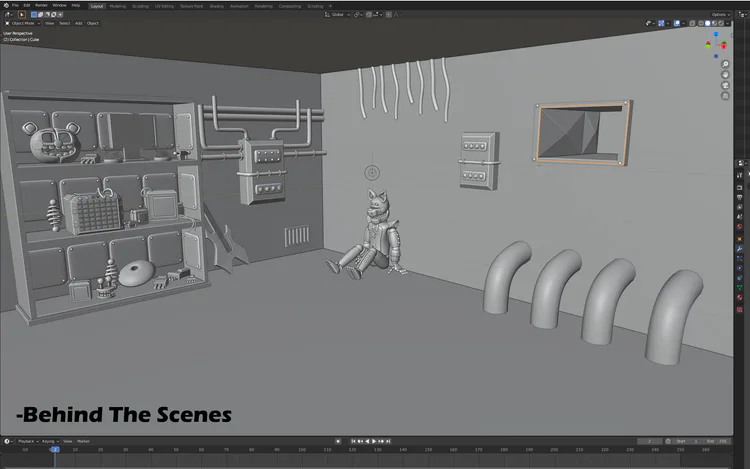Open the timeline Marker menu
This screenshot has width=750, height=469.
[x=83, y=441]
